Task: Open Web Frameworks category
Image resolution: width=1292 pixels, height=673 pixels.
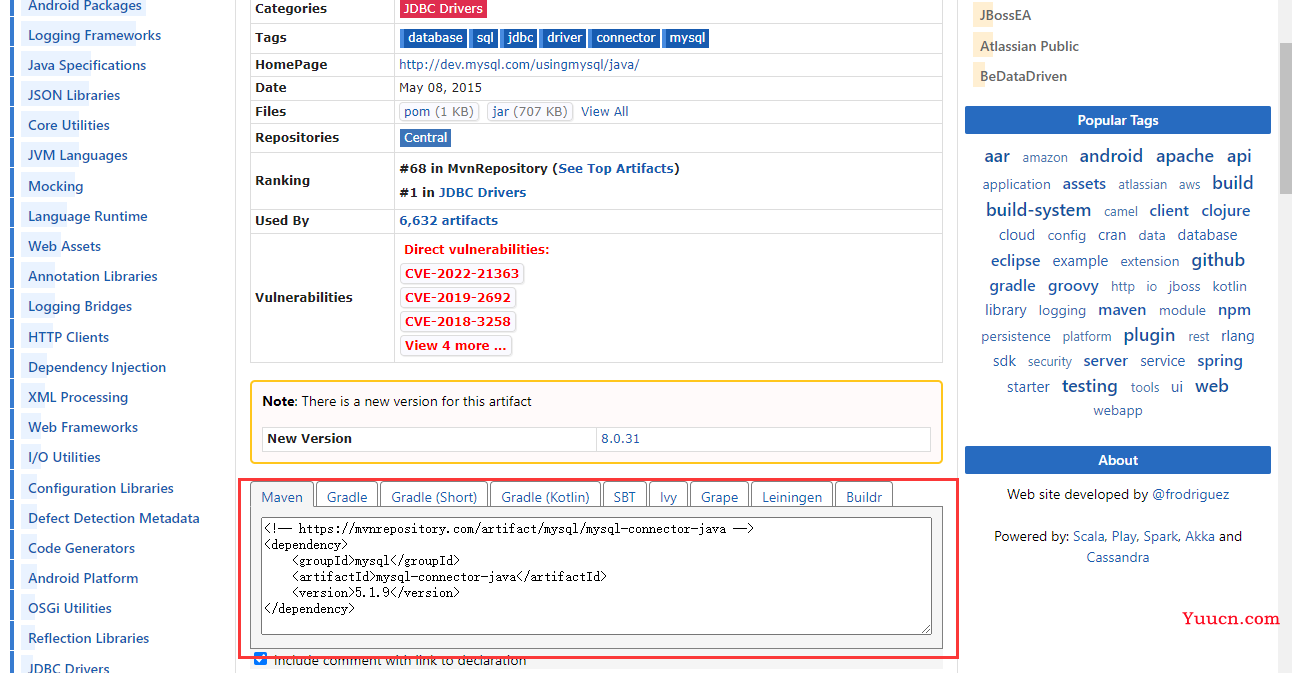Action: (83, 427)
